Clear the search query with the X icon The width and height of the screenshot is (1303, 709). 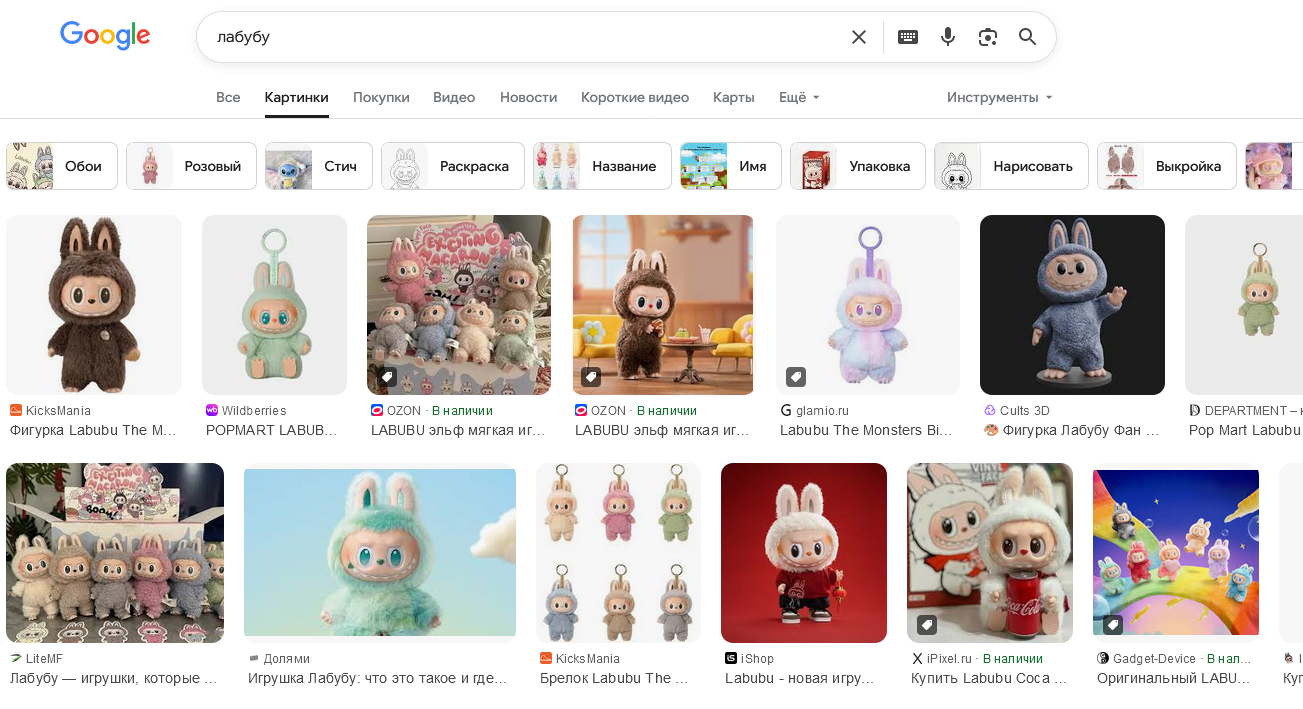(859, 37)
